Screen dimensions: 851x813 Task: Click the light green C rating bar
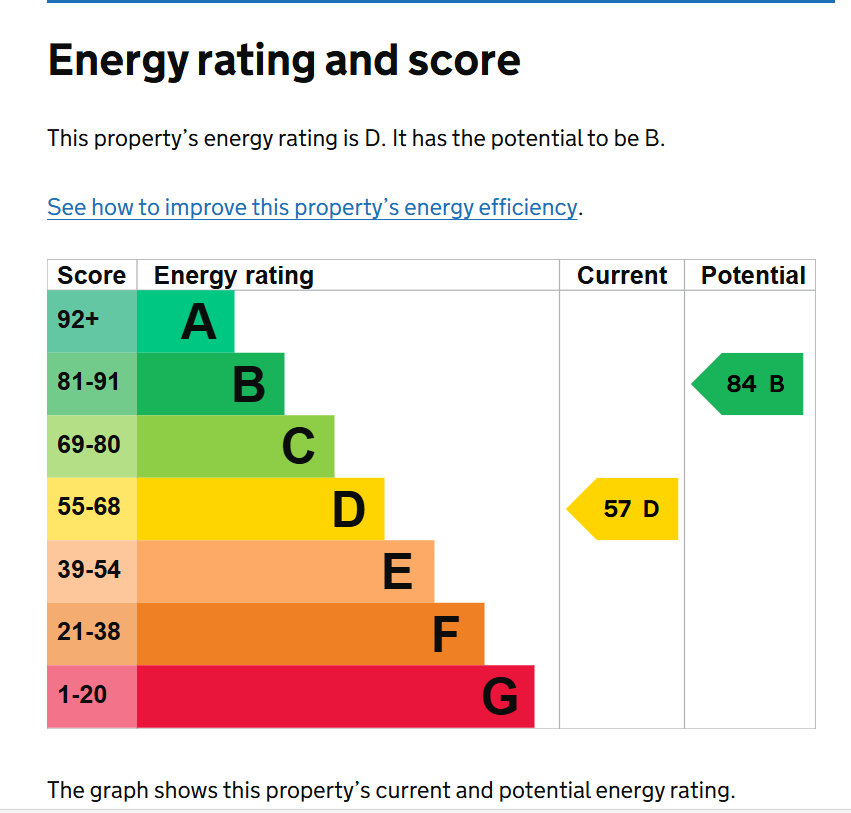click(235, 446)
